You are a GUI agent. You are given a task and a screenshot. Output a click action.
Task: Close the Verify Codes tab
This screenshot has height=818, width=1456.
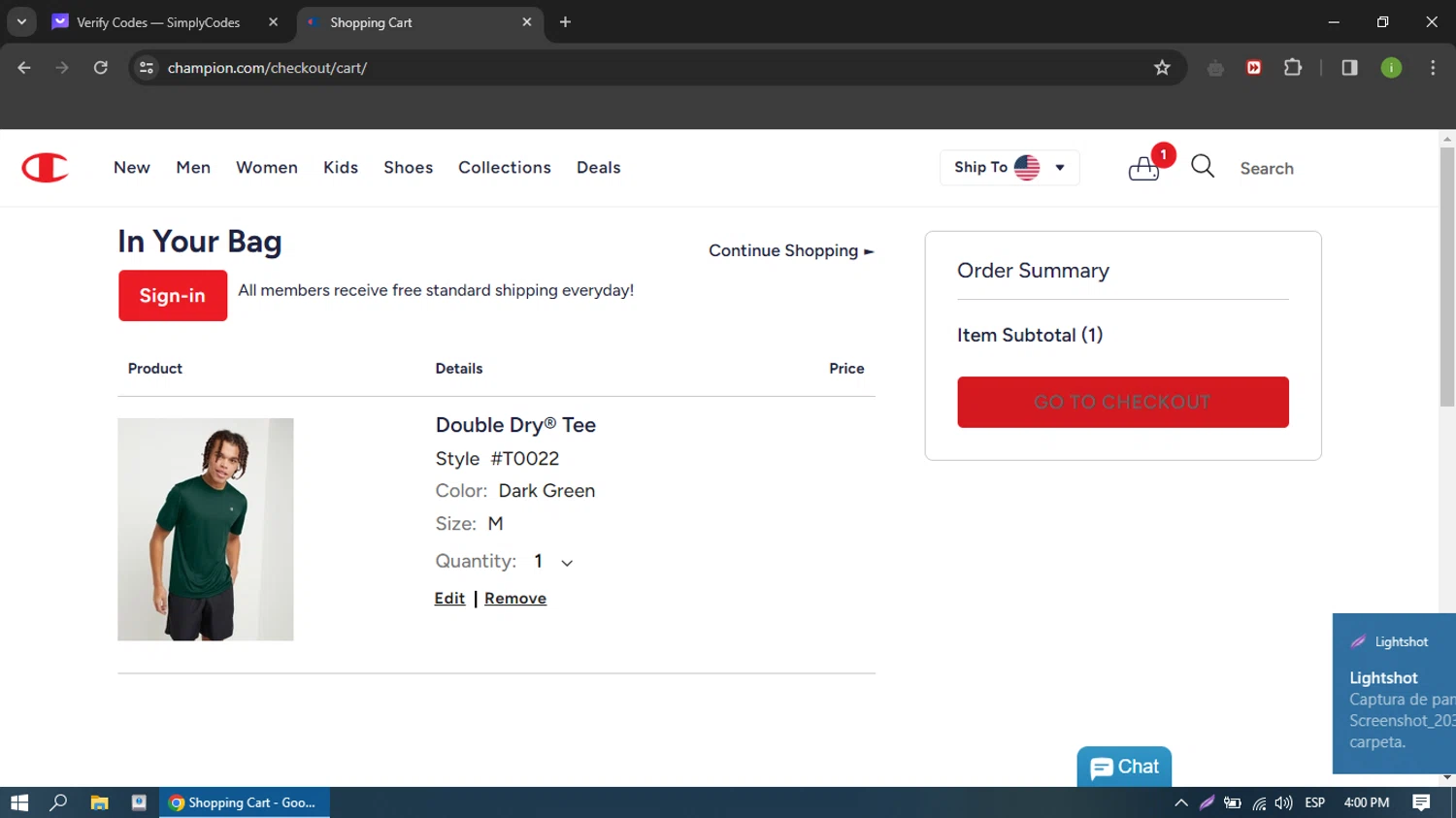(x=274, y=21)
